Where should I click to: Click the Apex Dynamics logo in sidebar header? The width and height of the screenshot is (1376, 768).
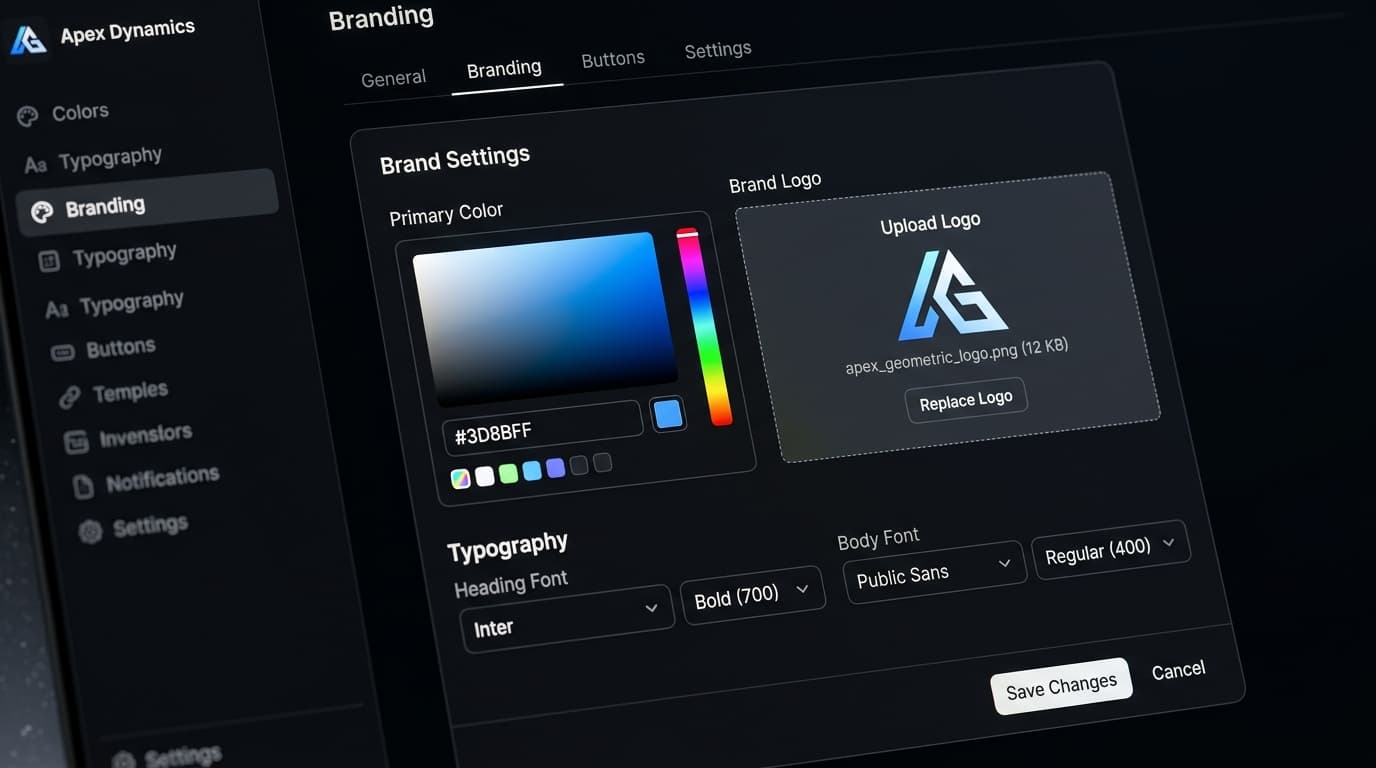click(28, 40)
